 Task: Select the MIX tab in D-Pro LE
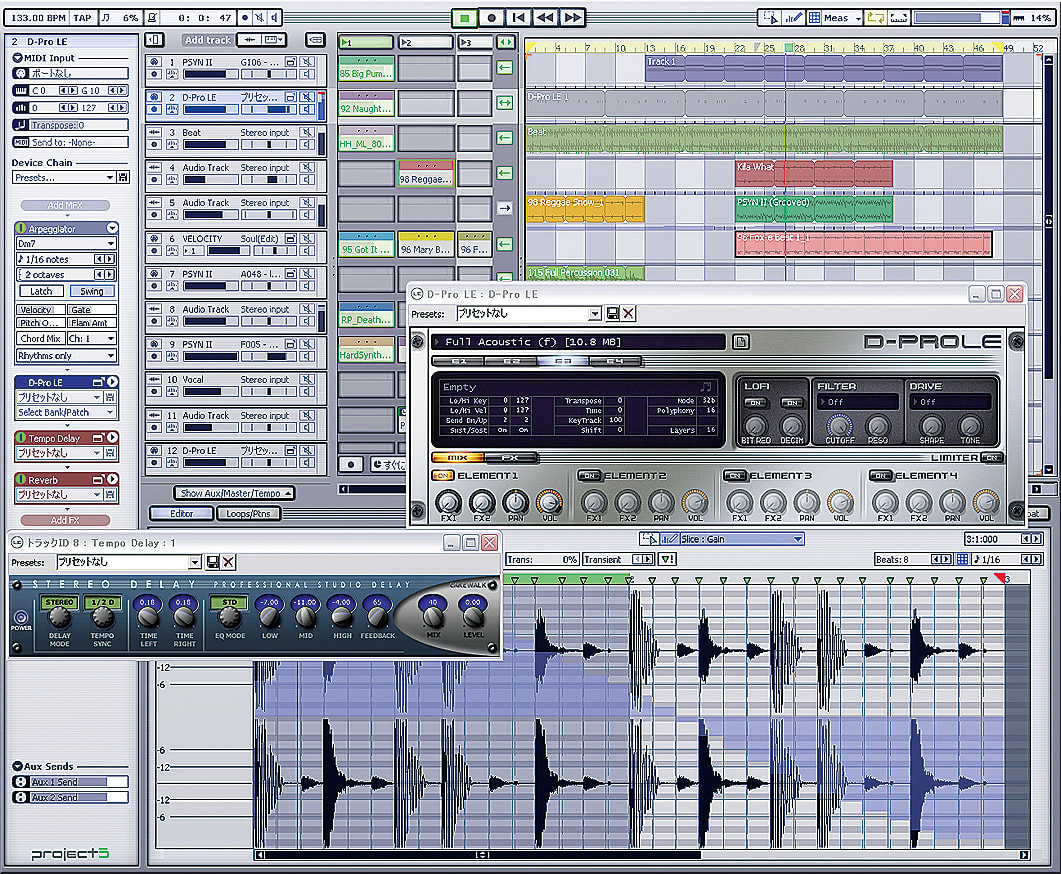(x=458, y=457)
